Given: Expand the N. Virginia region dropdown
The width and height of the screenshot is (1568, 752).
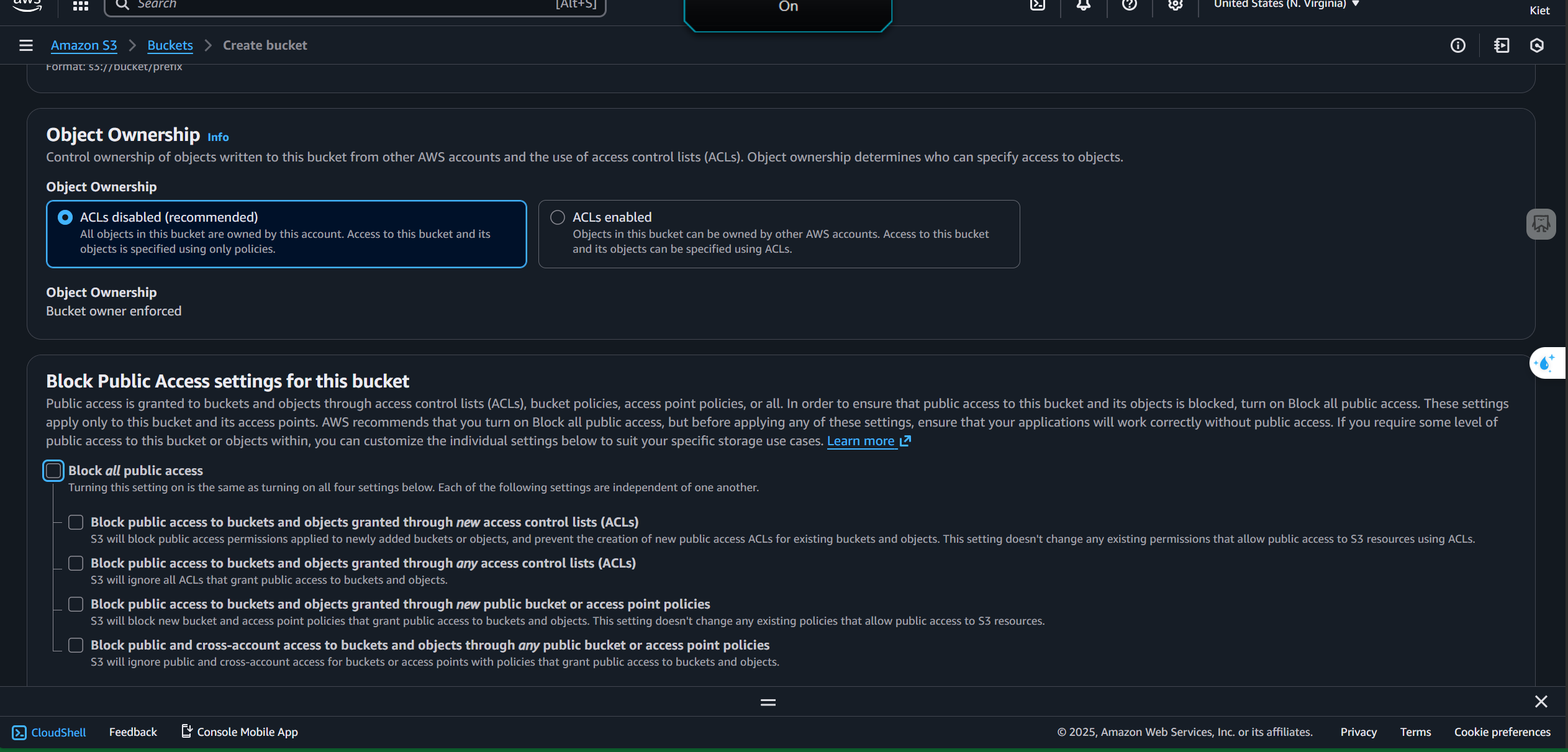Looking at the screenshot, I should (1286, 4).
